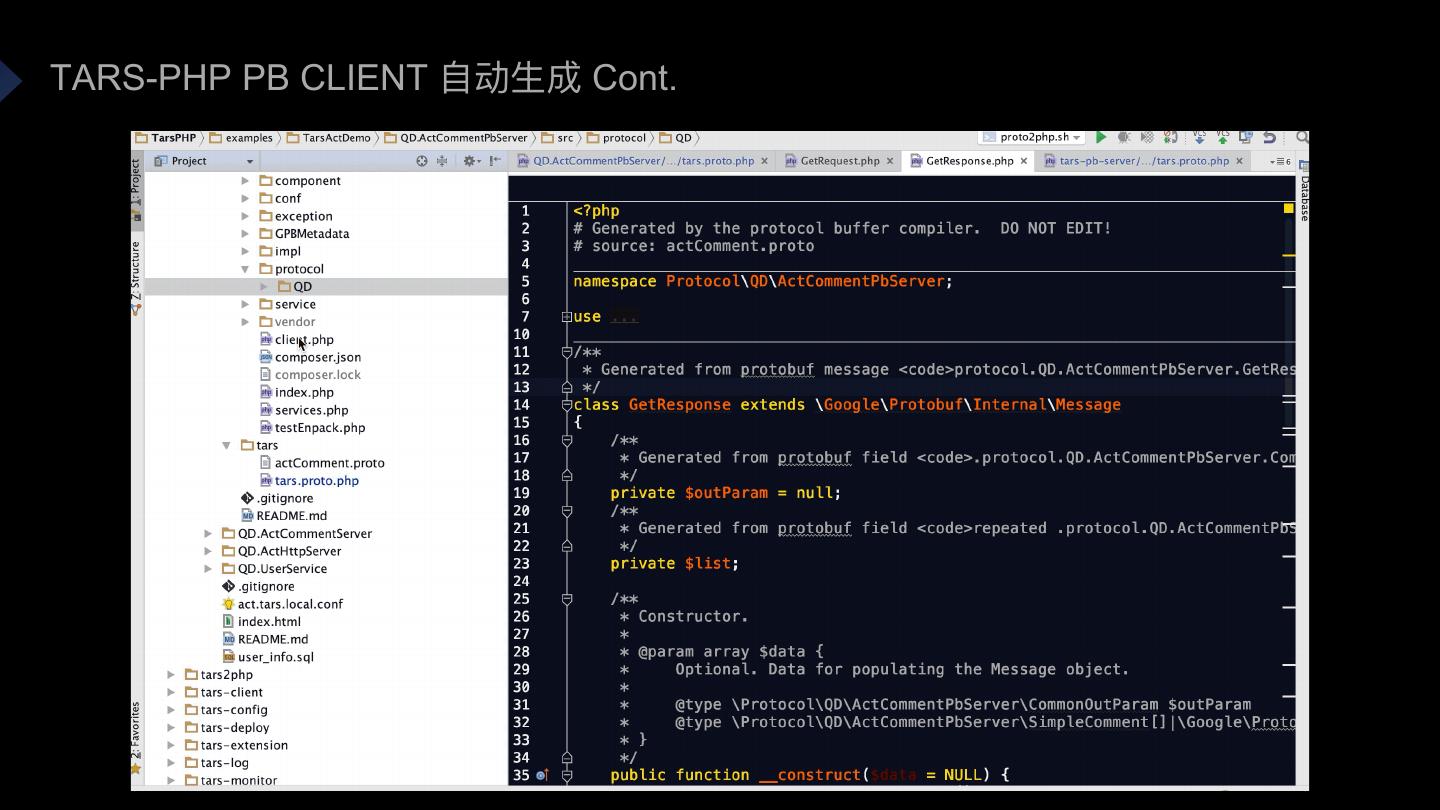Viewport: 1440px width, 810px height.
Task: Click the VCS update project icon
Action: click(x=1199, y=138)
